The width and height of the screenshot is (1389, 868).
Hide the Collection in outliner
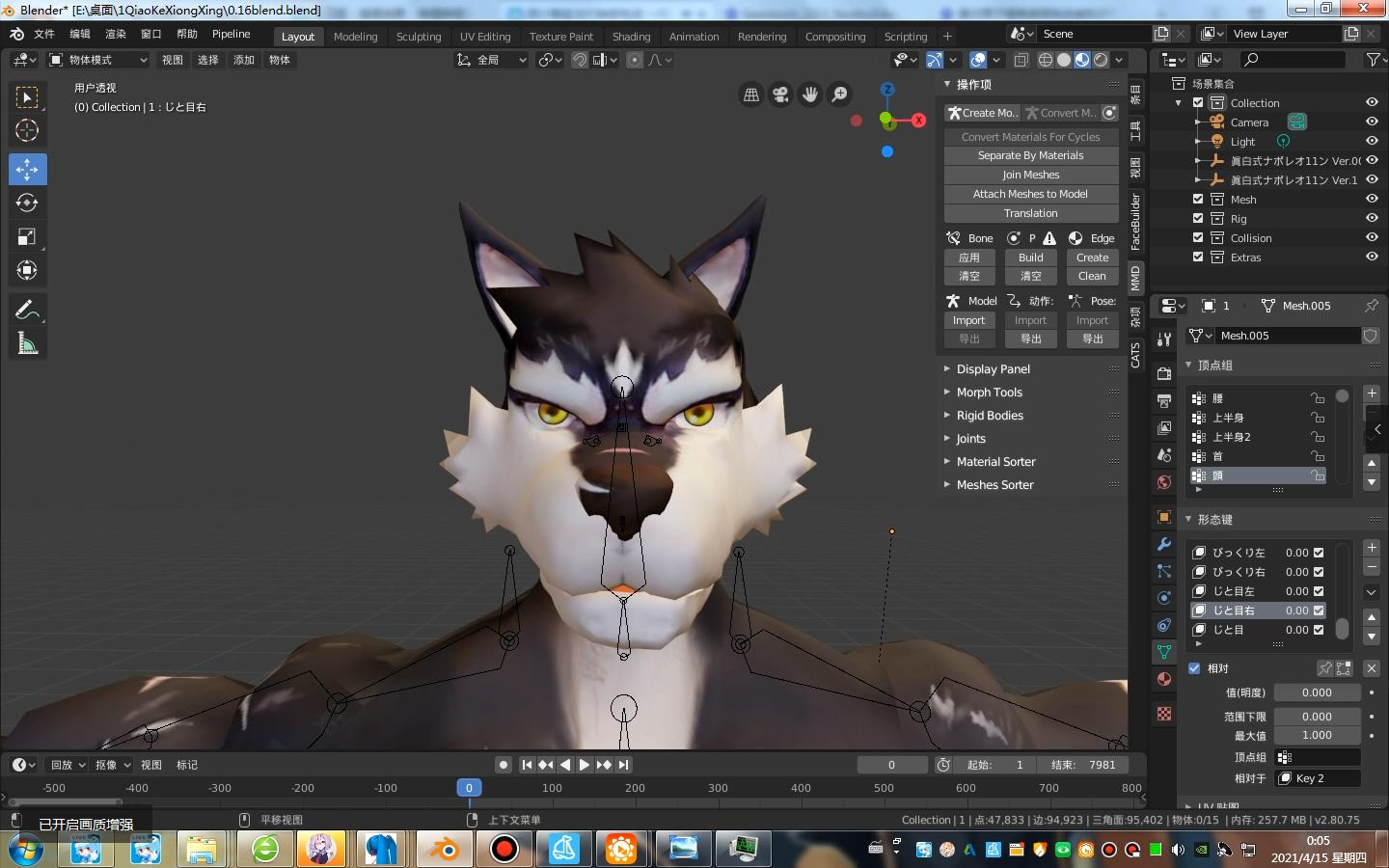point(1372,103)
